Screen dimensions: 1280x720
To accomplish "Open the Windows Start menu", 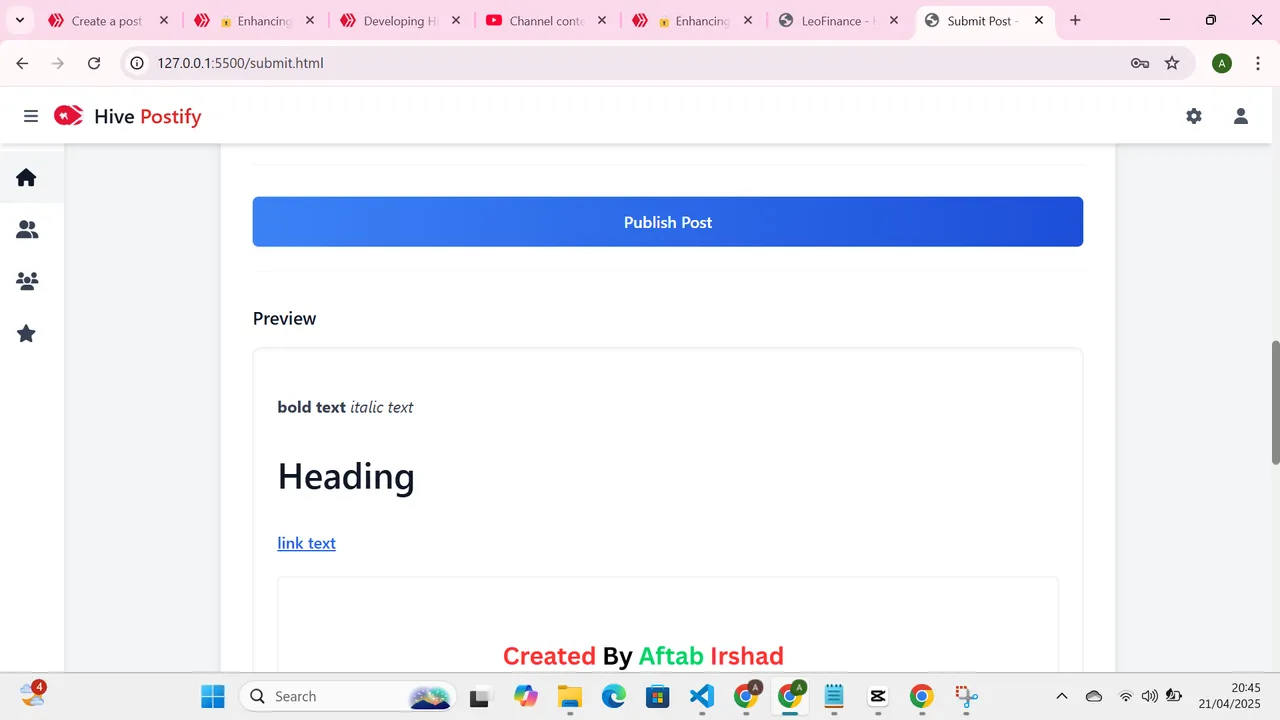I will (213, 696).
